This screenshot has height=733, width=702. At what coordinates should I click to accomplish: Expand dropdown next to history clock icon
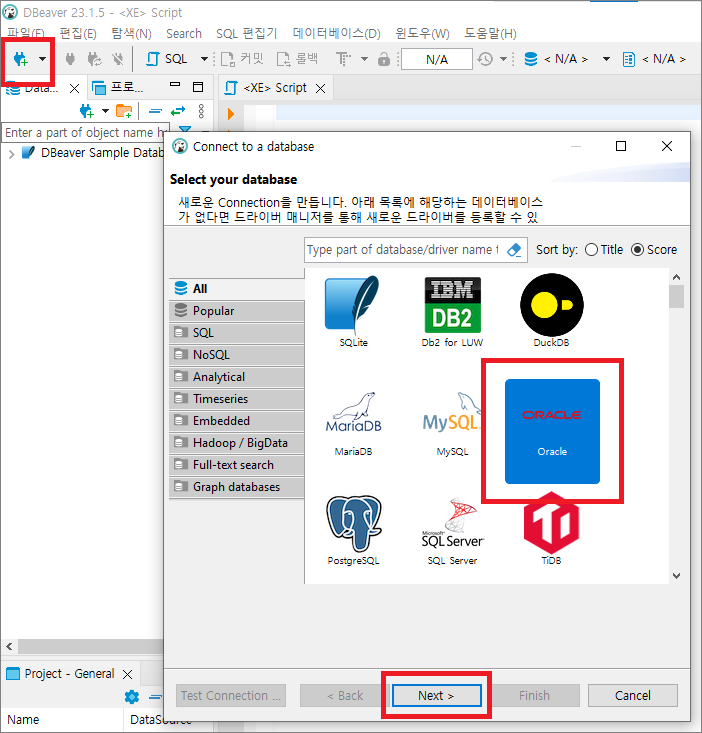click(503, 59)
